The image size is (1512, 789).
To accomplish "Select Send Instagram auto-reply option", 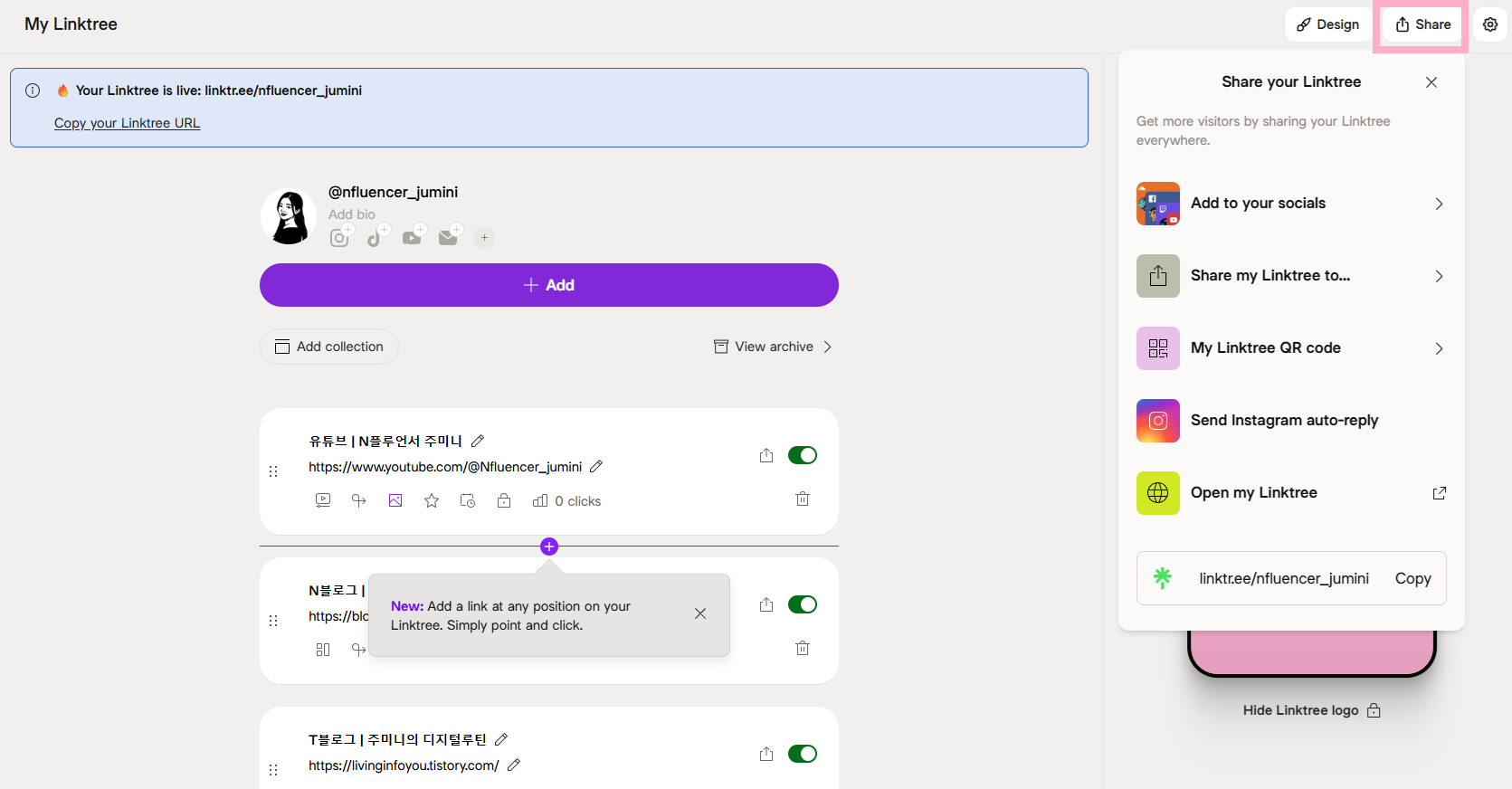I will click(1291, 421).
